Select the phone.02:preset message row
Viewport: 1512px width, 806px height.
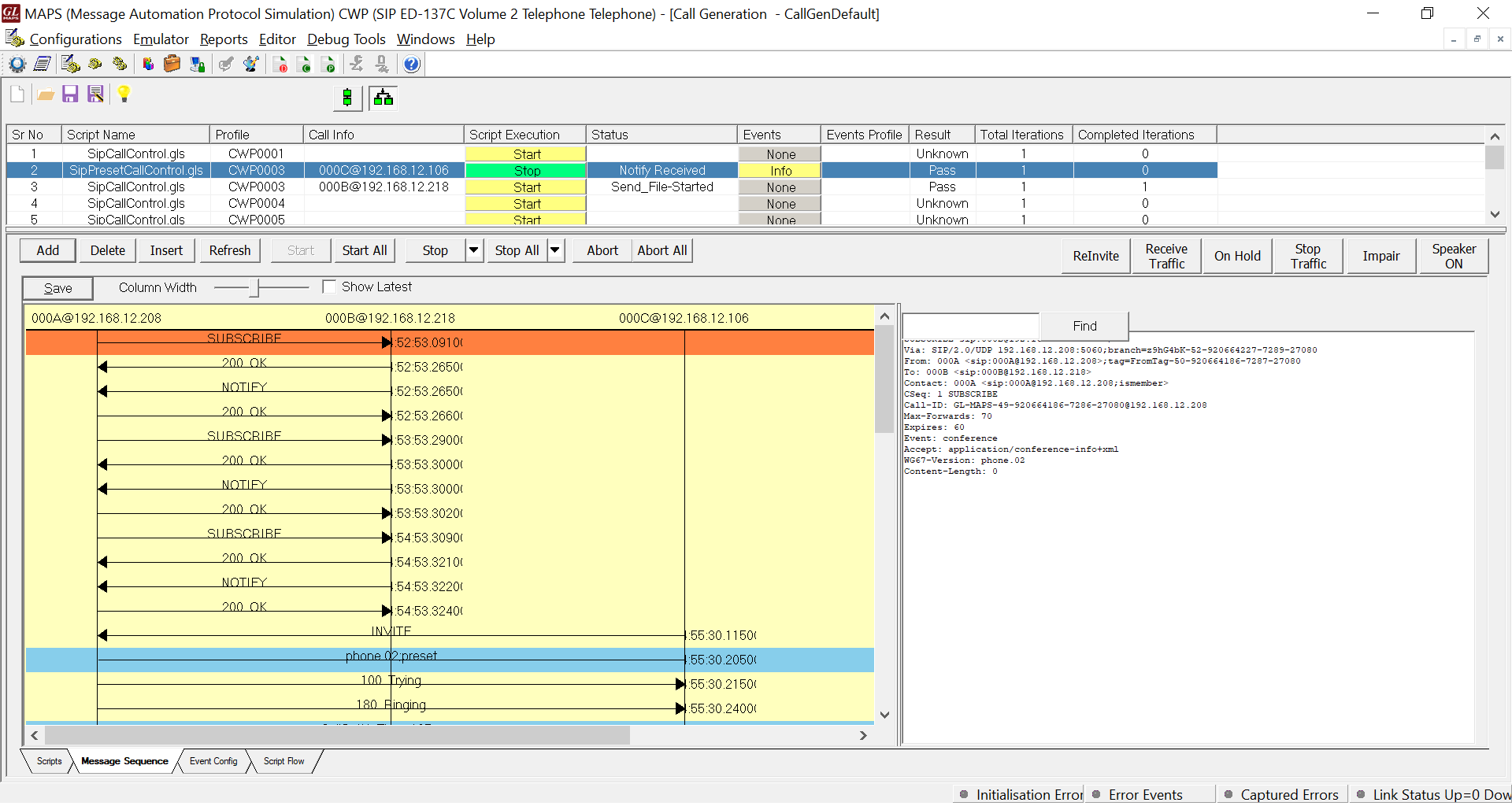(450, 660)
